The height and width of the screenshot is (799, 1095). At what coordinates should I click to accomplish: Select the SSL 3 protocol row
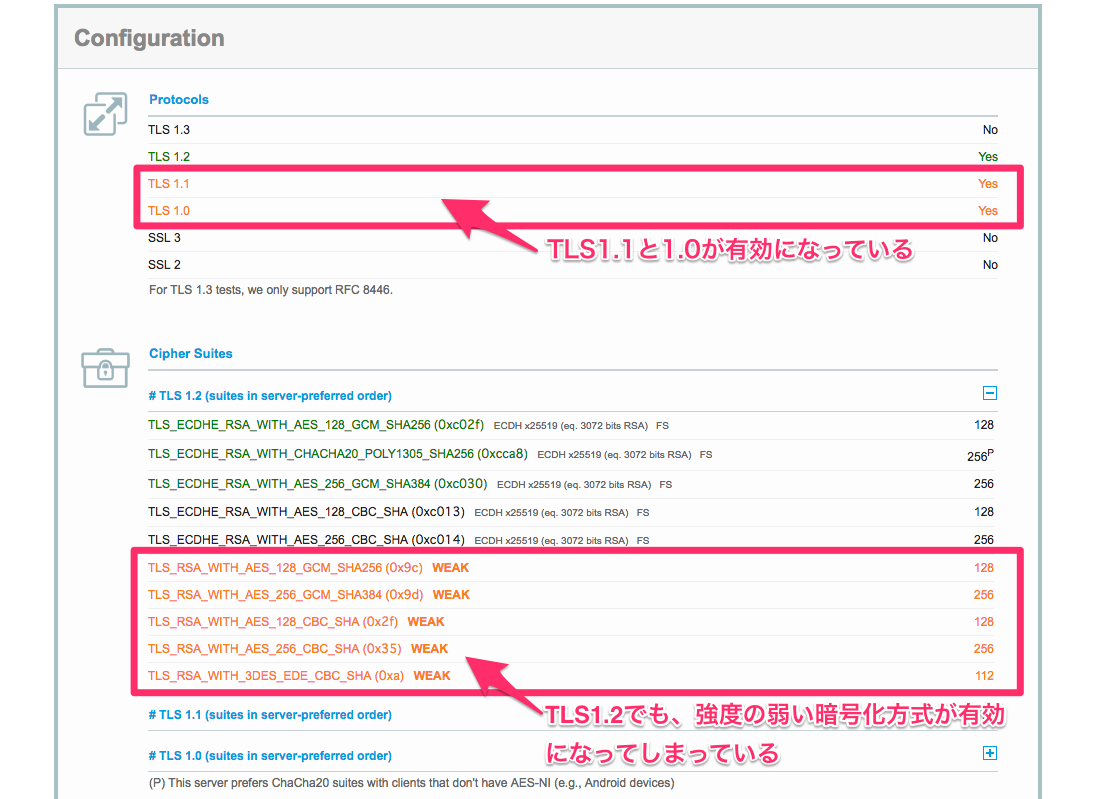pyautogui.click(x=164, y=238)
